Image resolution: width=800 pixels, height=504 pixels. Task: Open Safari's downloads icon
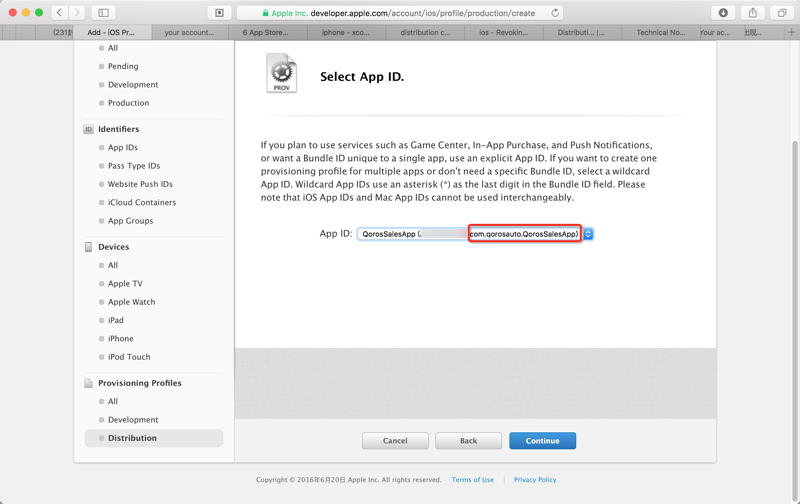tap(723, 13)
